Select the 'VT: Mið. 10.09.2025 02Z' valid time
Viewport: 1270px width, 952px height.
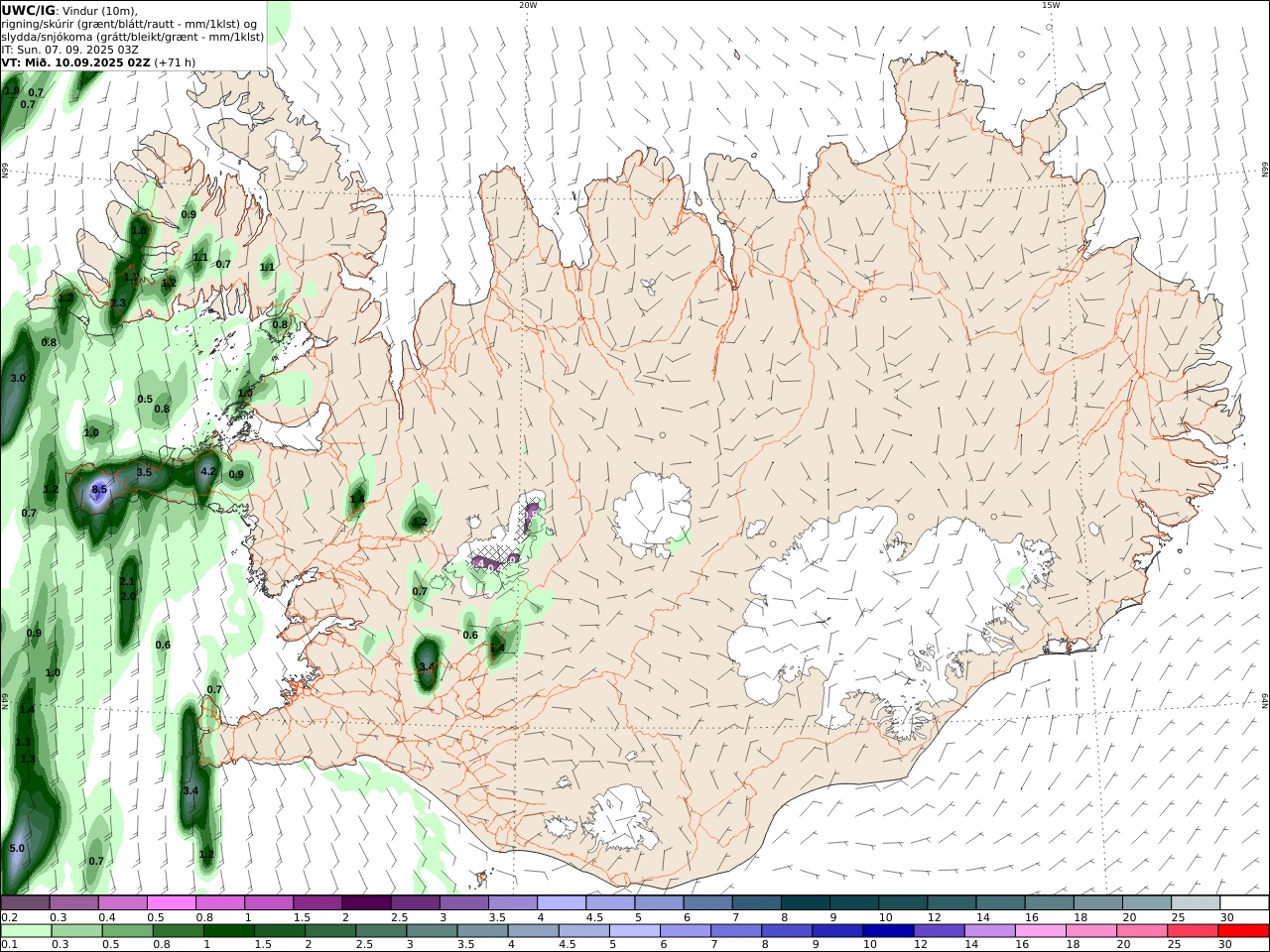(75, 61)
